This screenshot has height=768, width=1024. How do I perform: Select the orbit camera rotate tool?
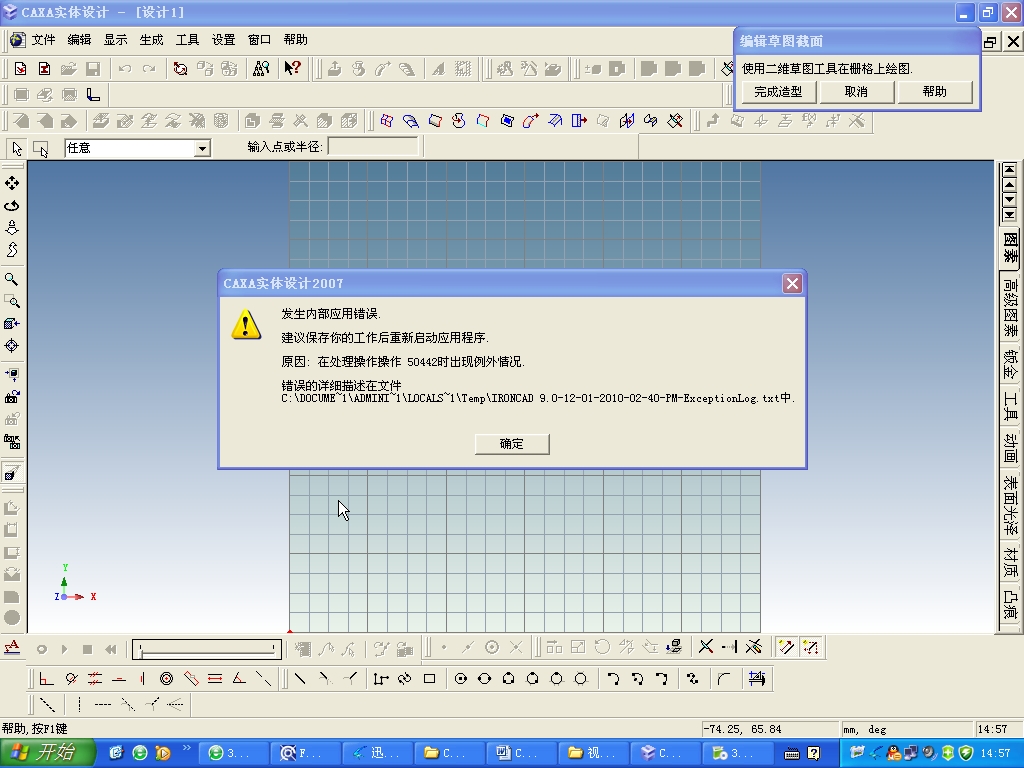(x=12, y=206)
